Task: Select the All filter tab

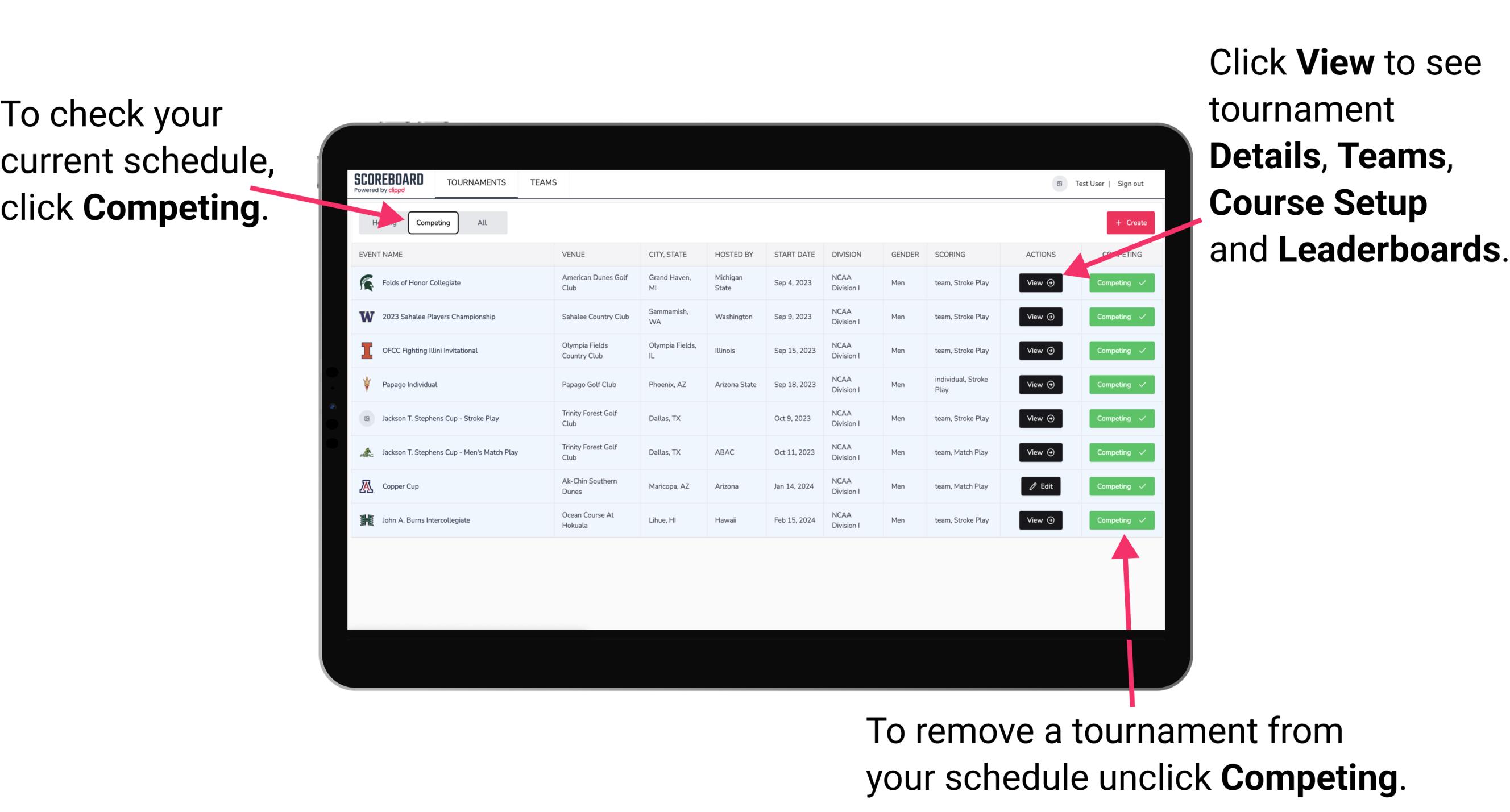Action: (x=482, y=222)
